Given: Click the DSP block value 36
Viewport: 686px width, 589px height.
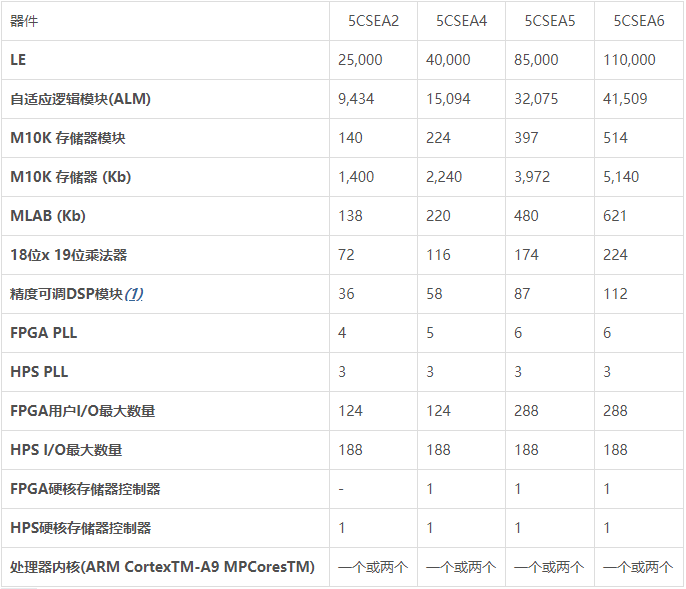Looking at the screenshot, I should 346,294.
